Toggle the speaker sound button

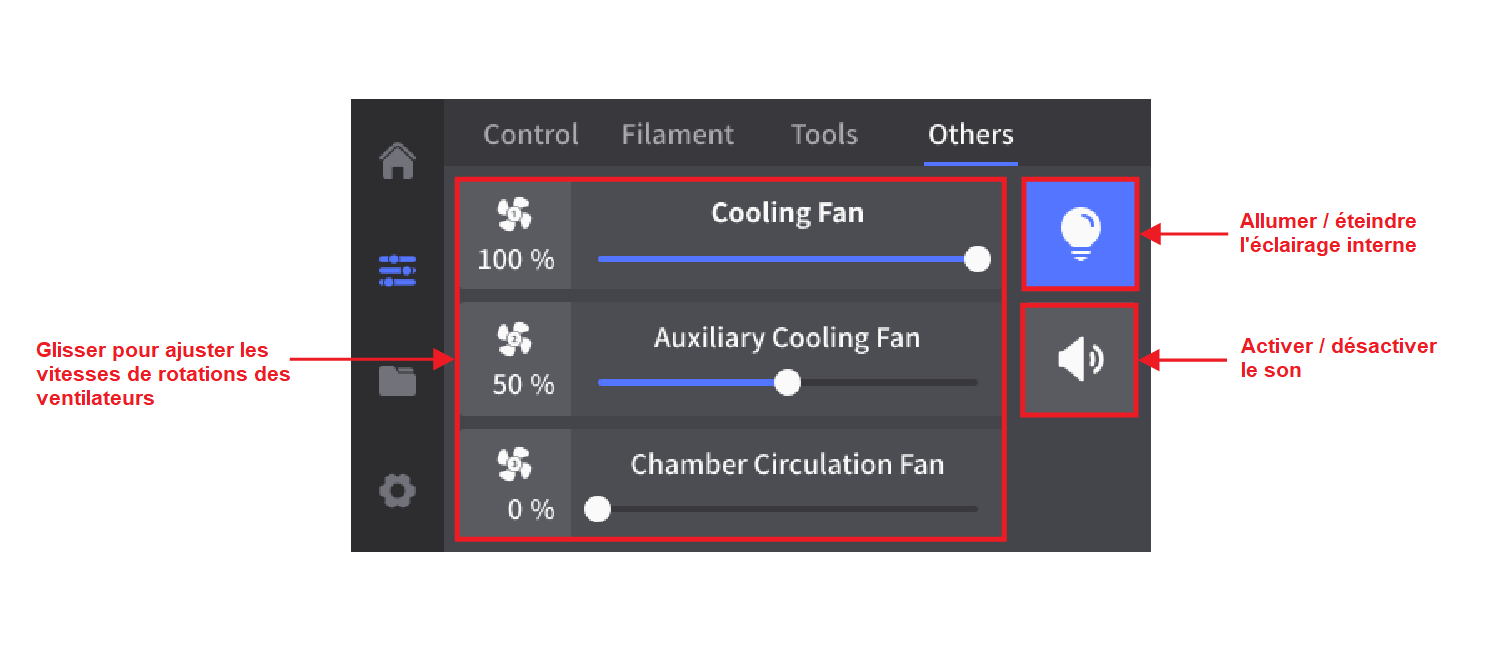1080,360
